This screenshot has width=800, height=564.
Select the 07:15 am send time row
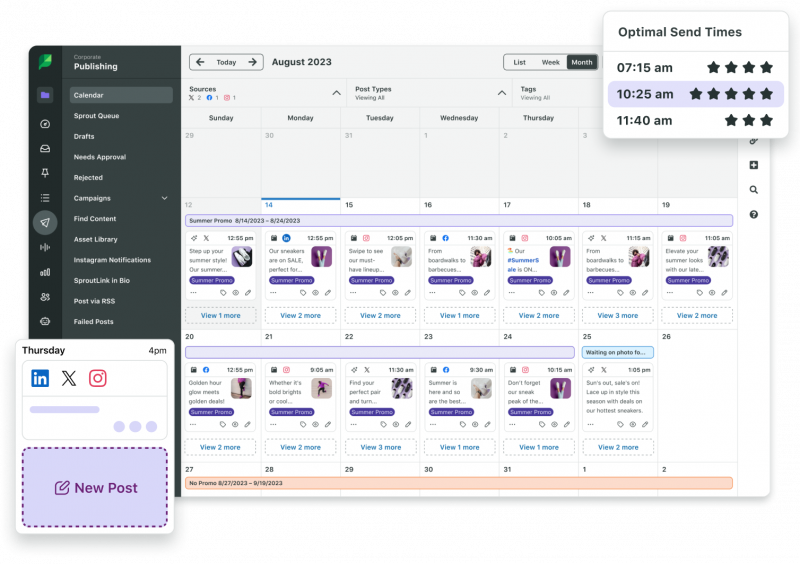(695, 67)
